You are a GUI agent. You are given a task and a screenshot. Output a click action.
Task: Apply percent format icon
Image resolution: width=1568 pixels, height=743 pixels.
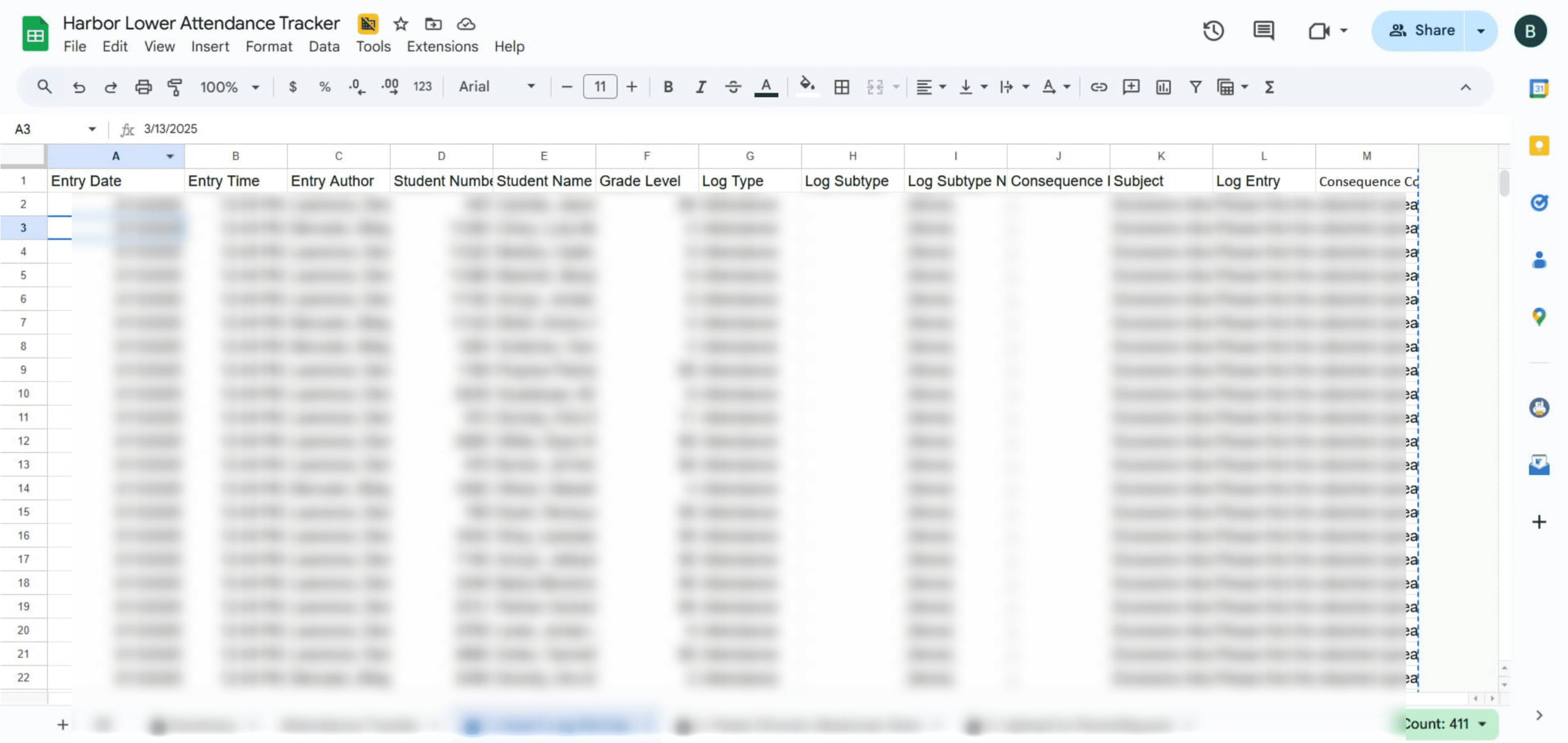pos(324,87)
